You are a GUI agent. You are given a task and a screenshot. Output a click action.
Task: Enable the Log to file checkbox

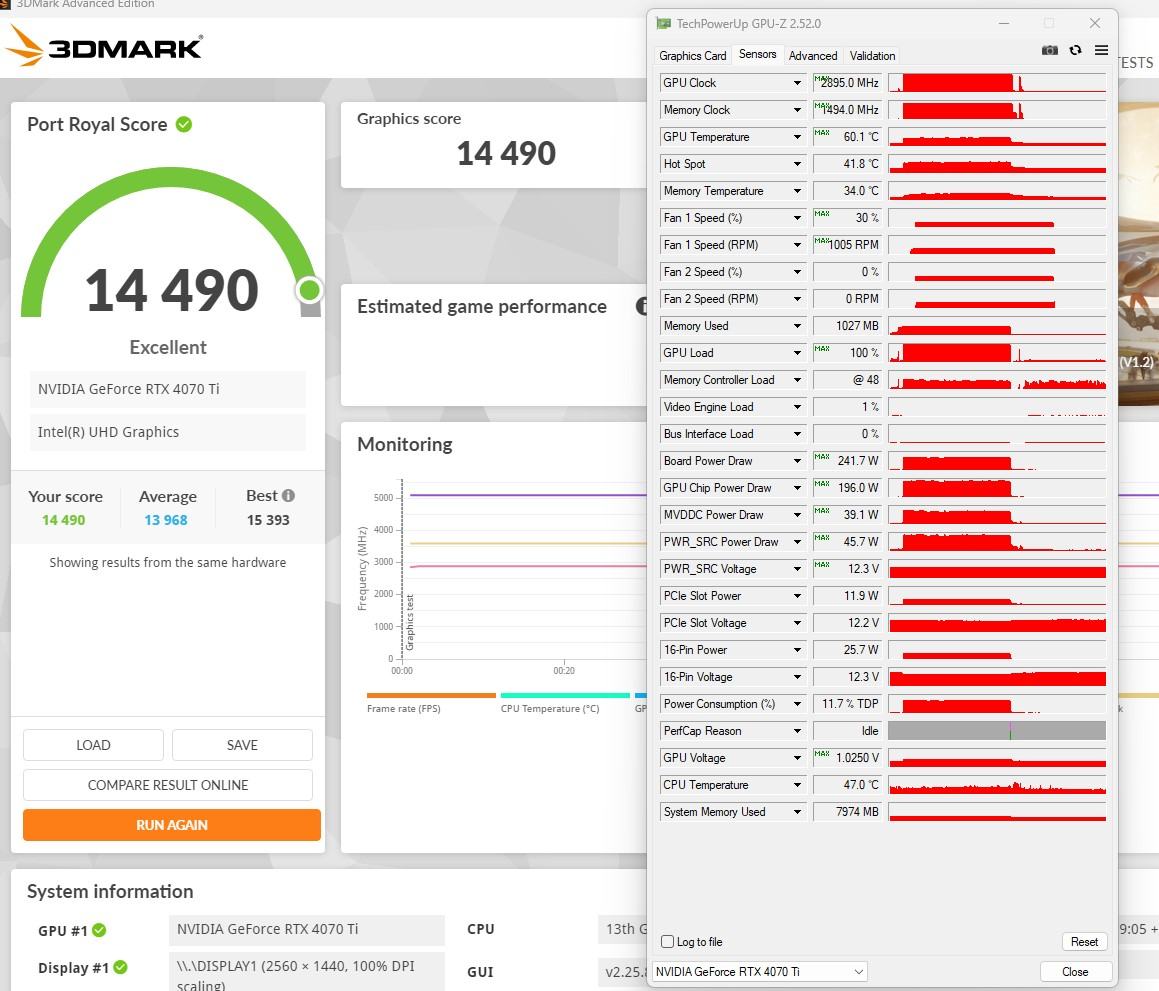[667, 941]
